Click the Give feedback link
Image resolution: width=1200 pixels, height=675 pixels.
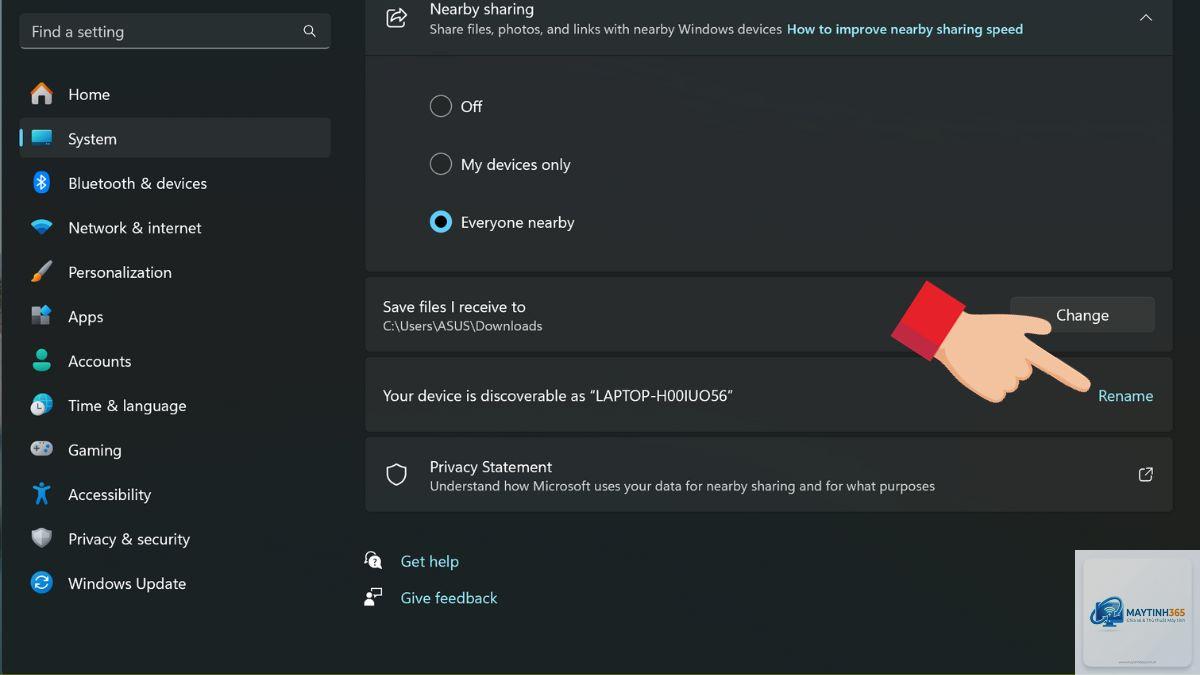click(449, 598)
